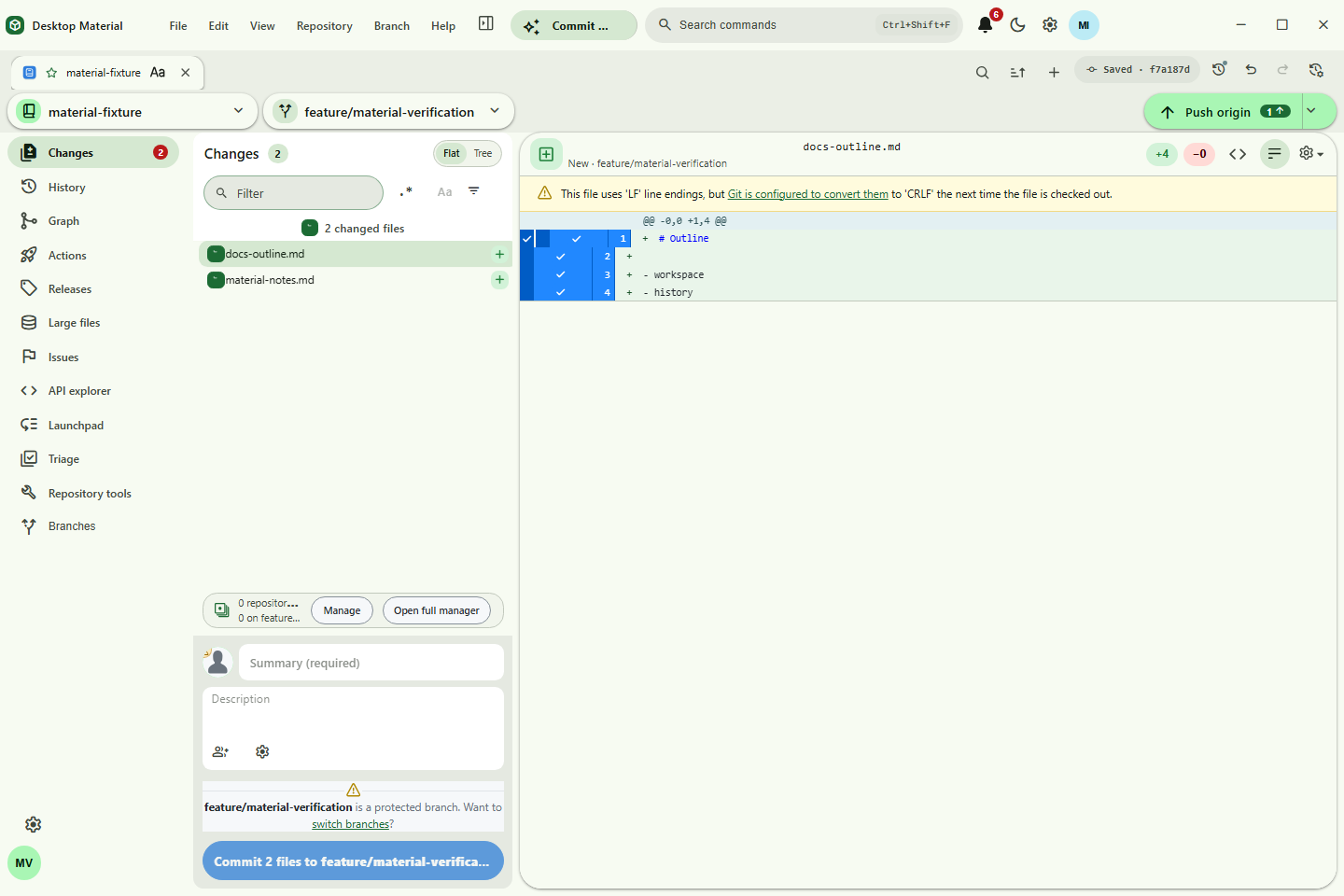This screenshot has width=1344, height=896.
Task: Open the Triage section
Action: [x=93, y=459]
